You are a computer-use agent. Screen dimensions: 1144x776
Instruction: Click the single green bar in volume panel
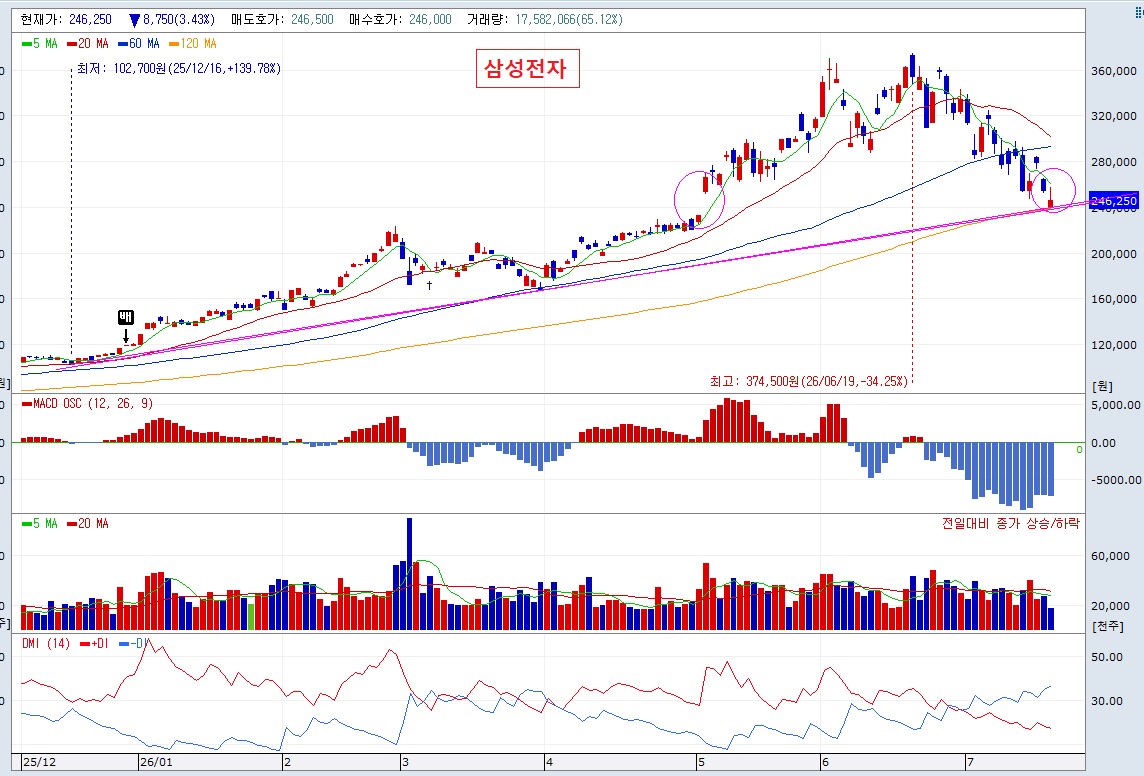252,617
